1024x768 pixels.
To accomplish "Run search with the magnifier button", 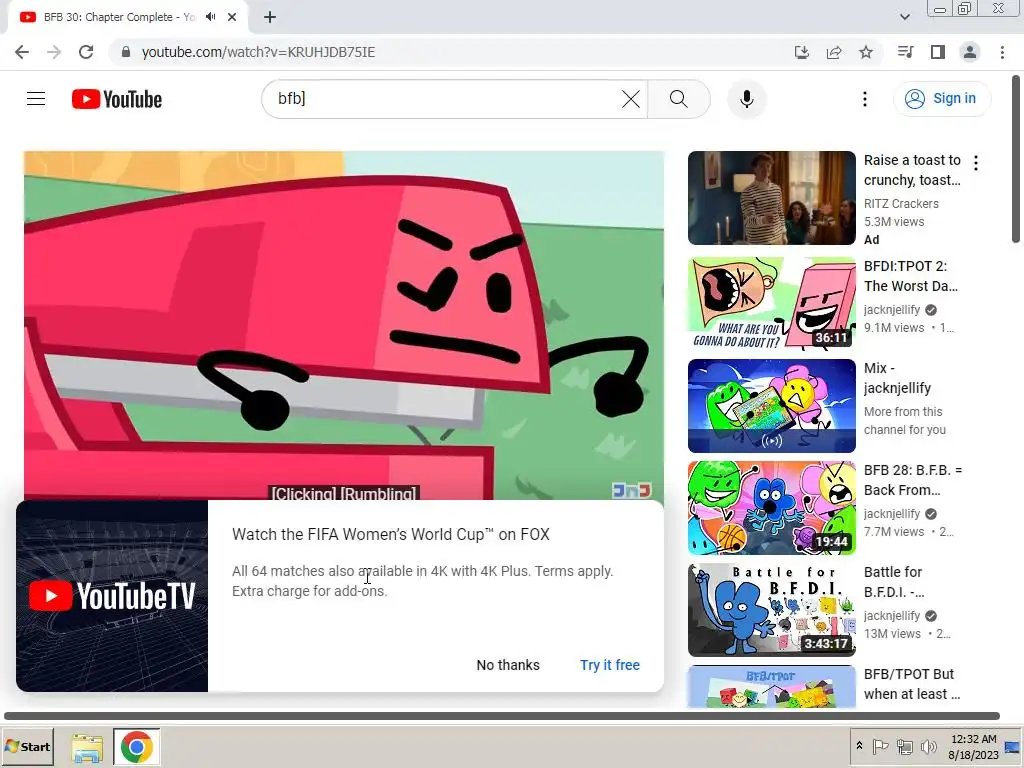I will click(679, 99).
